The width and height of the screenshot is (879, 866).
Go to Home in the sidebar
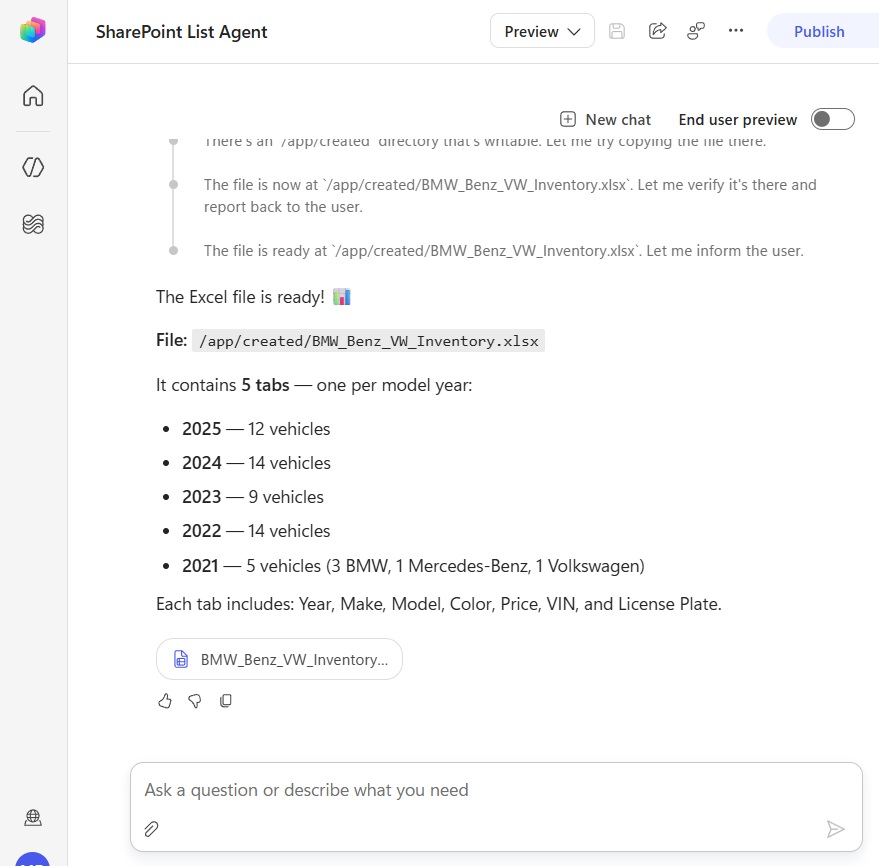(x=33, y=96)
